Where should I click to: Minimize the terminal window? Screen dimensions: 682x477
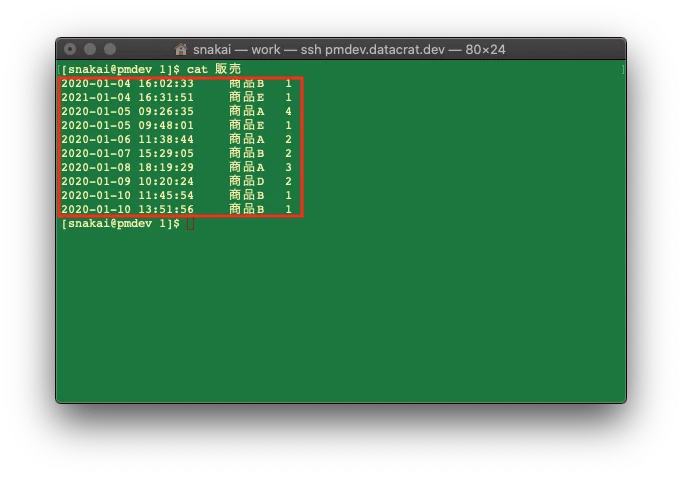click(90, 49)
